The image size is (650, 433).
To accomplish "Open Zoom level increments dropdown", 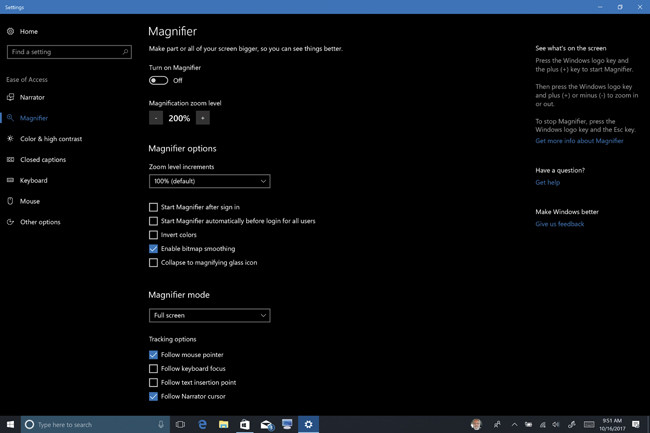I will pyautogui.click(x=209, y=181).
